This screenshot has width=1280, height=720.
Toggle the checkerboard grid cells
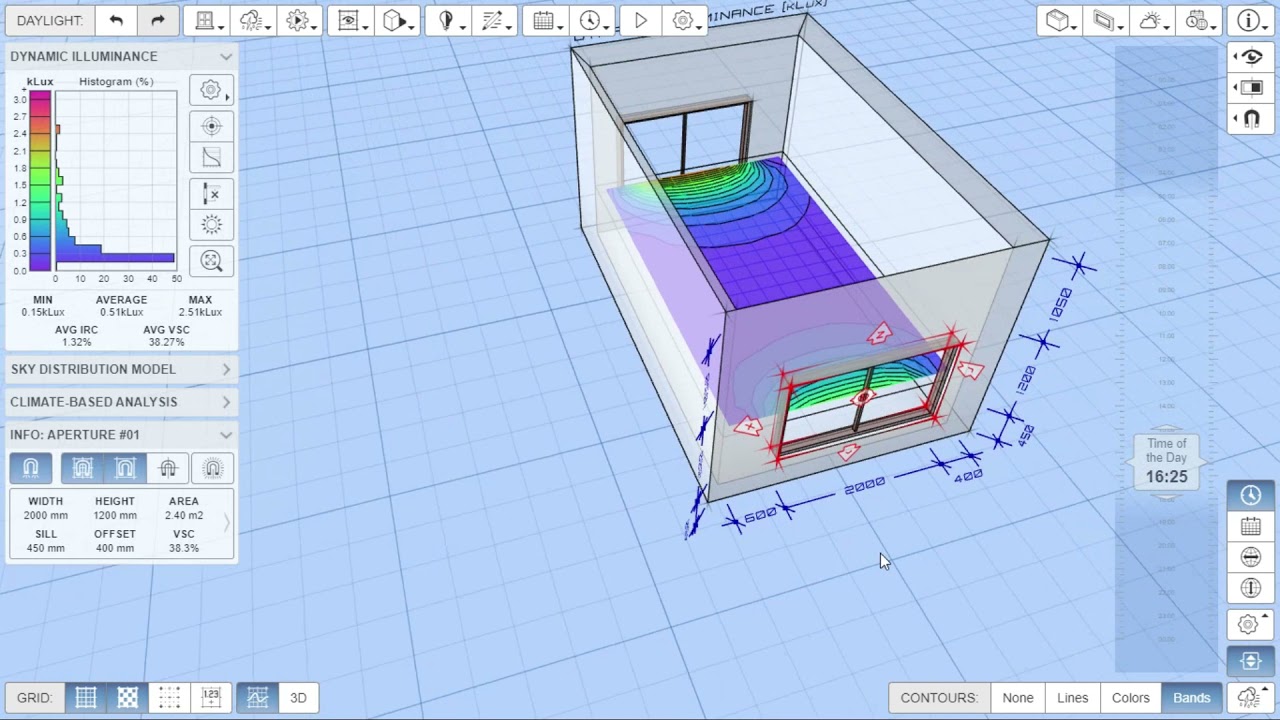[128, 698]
